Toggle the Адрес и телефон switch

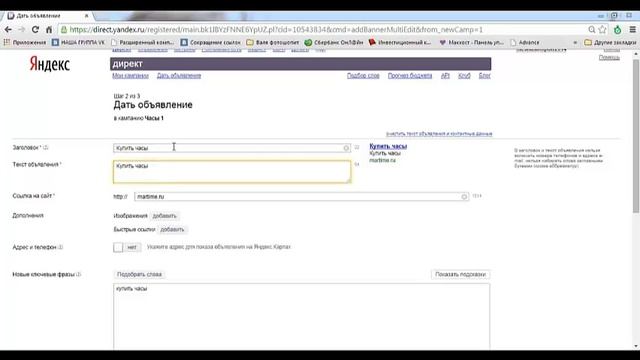127,247
